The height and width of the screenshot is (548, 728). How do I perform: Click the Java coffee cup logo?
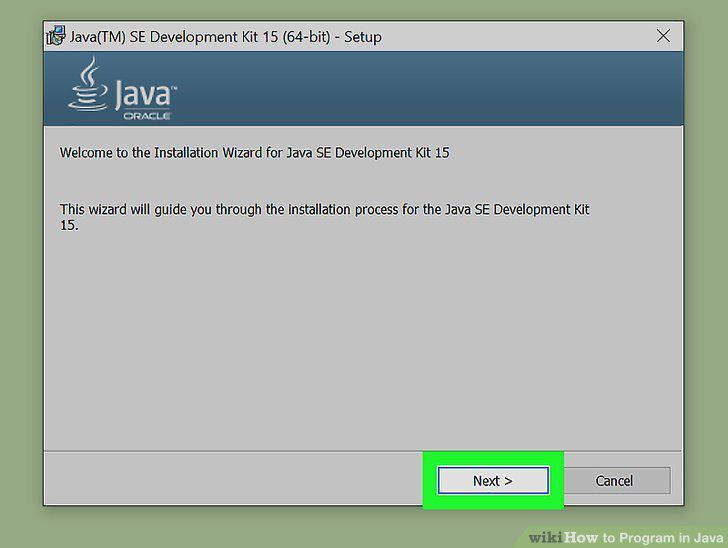[88, 85]
